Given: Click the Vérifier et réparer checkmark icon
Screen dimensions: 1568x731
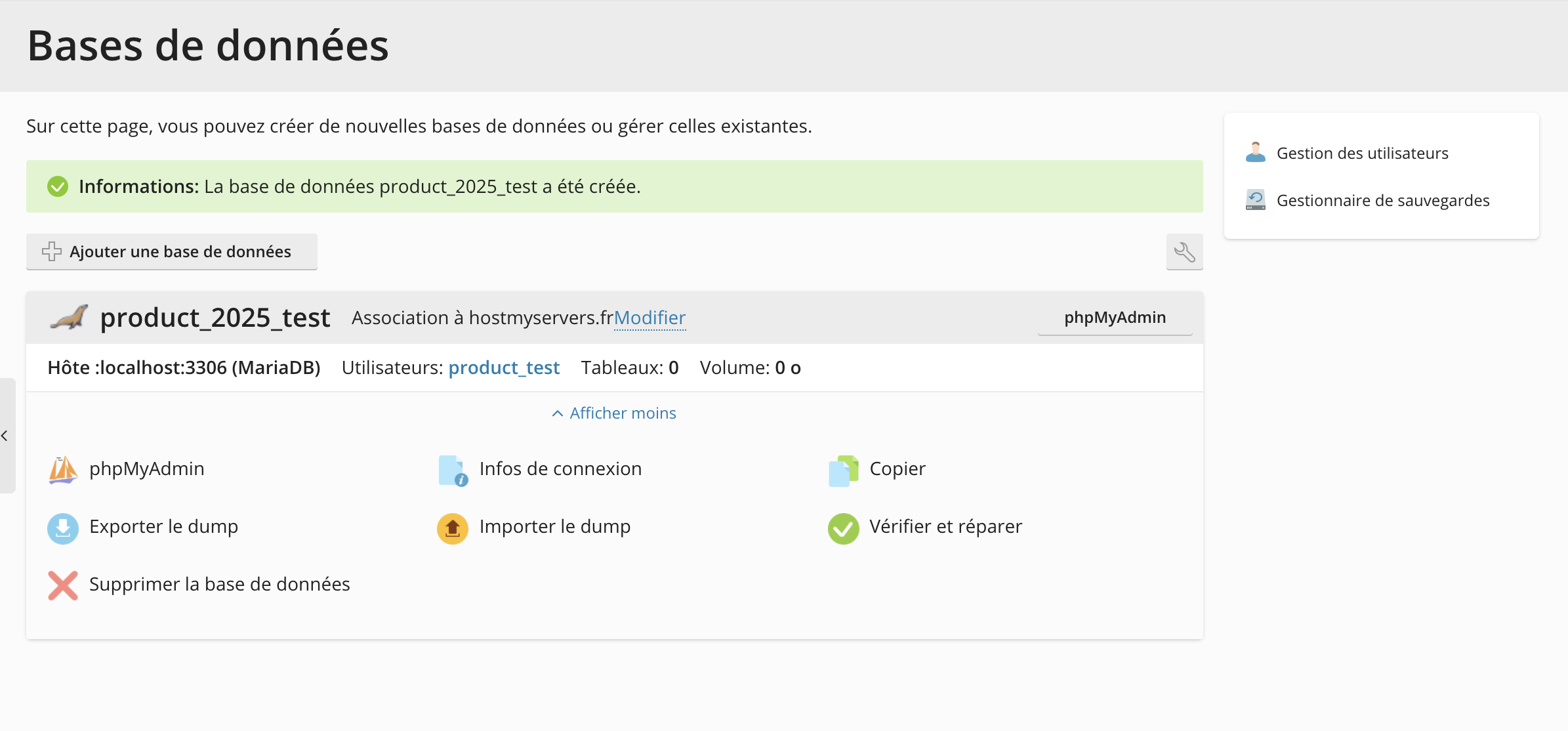Looking at the screenshot, I should (x=843, y=527).
